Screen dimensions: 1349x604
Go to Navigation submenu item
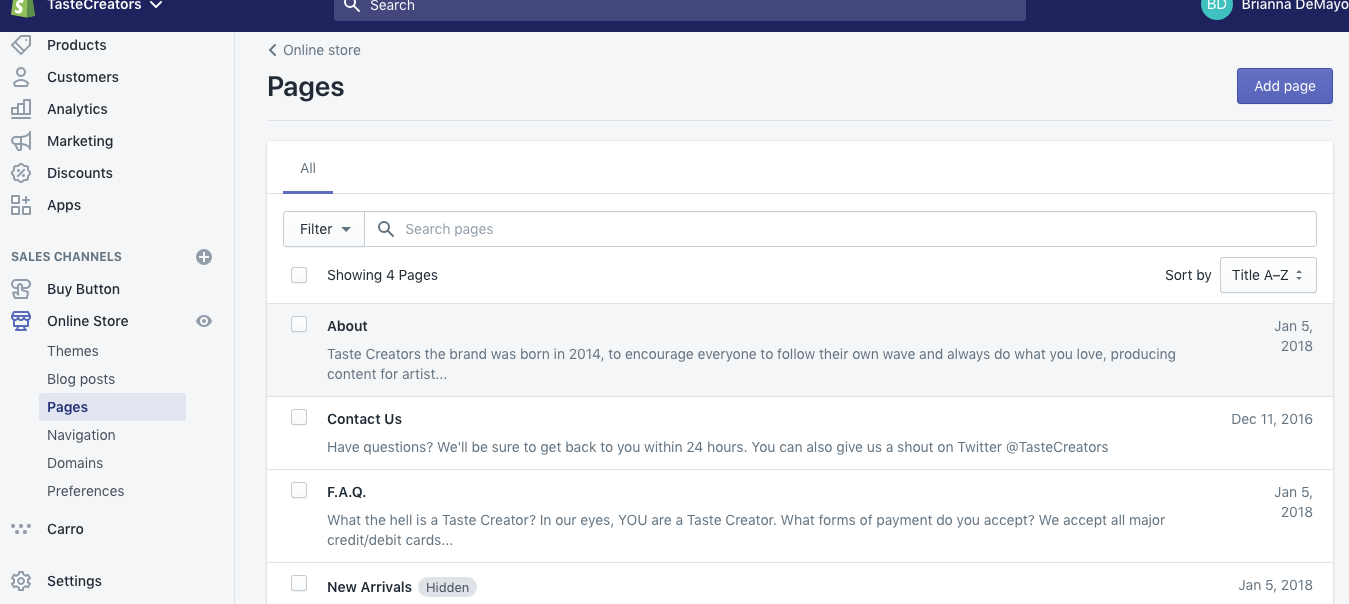81,435
